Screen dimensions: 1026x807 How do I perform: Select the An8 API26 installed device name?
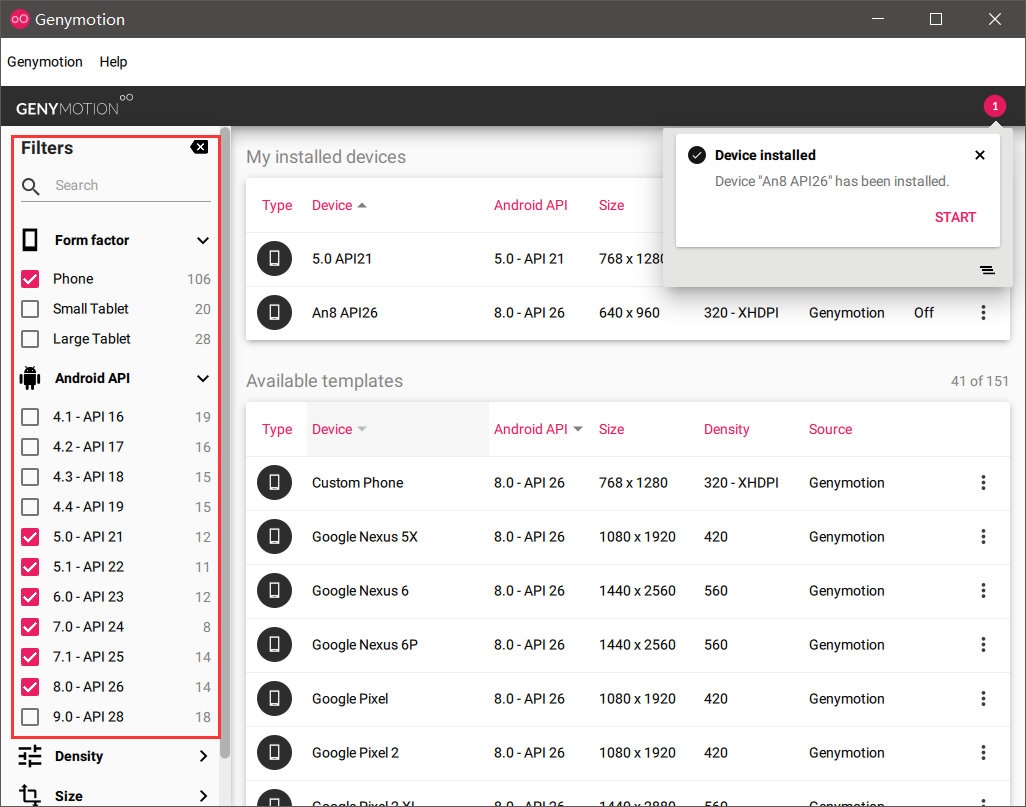point(345,313)
